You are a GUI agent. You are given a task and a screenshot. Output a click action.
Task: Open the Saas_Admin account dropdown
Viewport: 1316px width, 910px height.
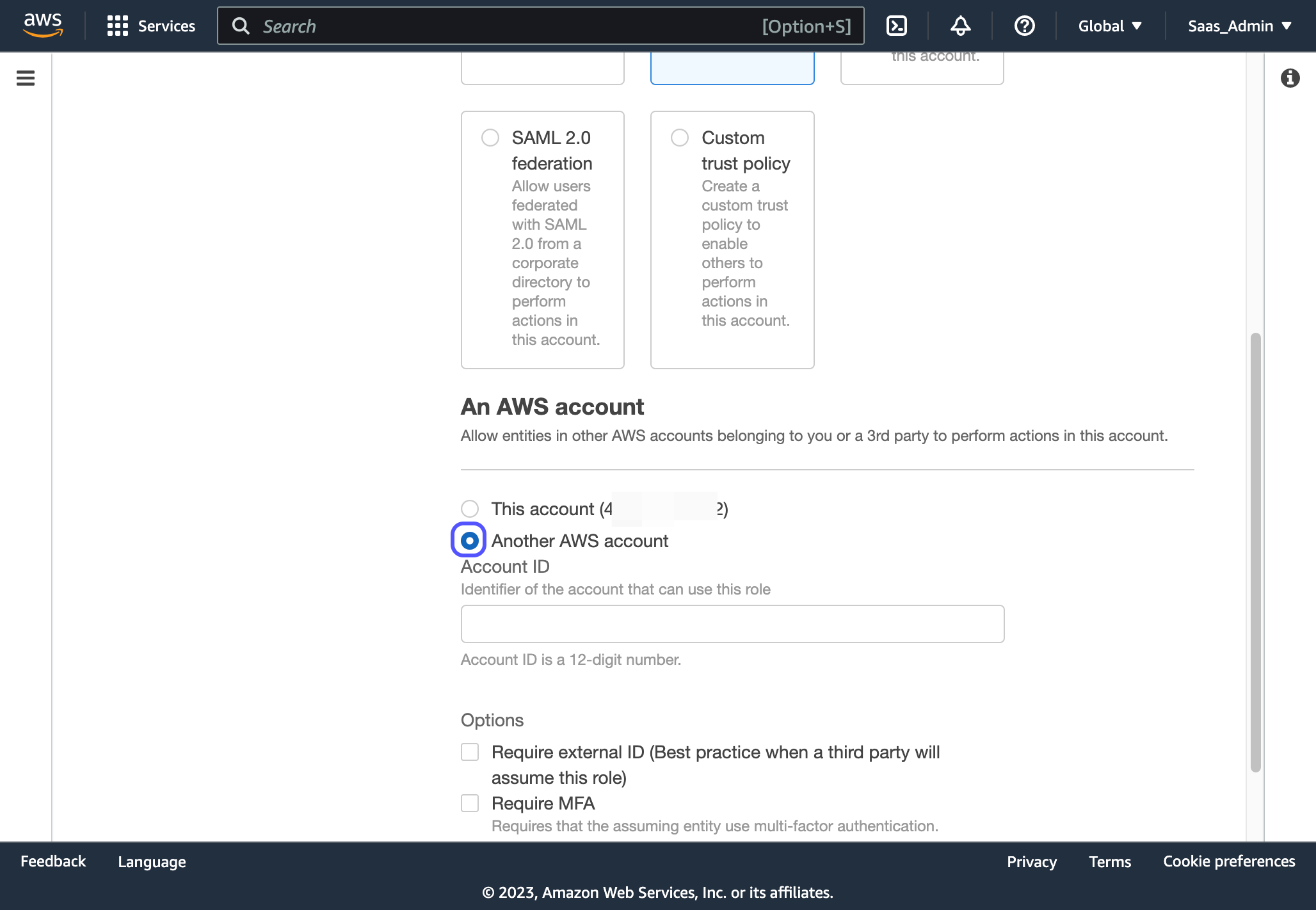(x=1239, y=26)
